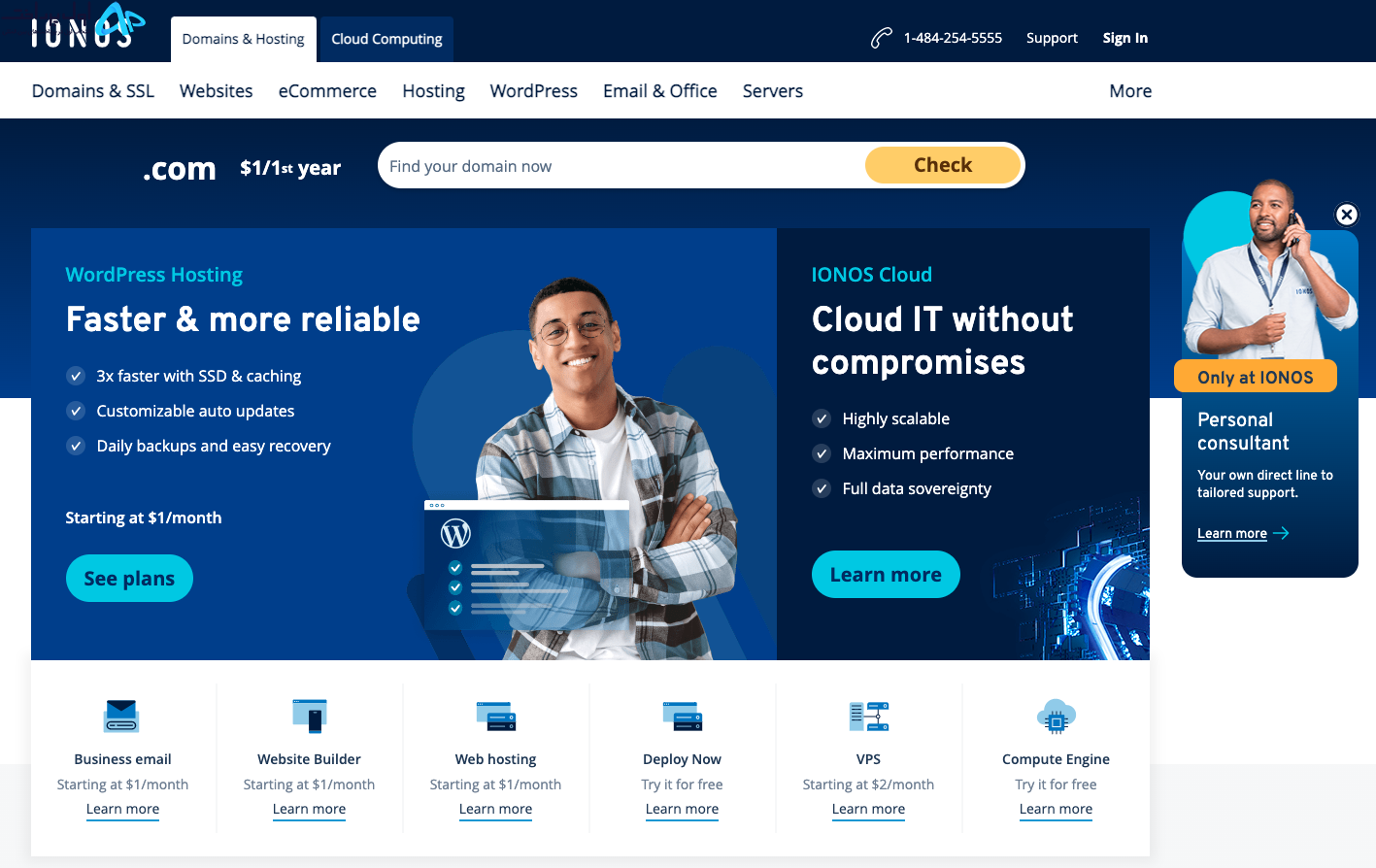Click the .com domain offer text
Screen dimensions: 1376x868
tap(179, 169)
